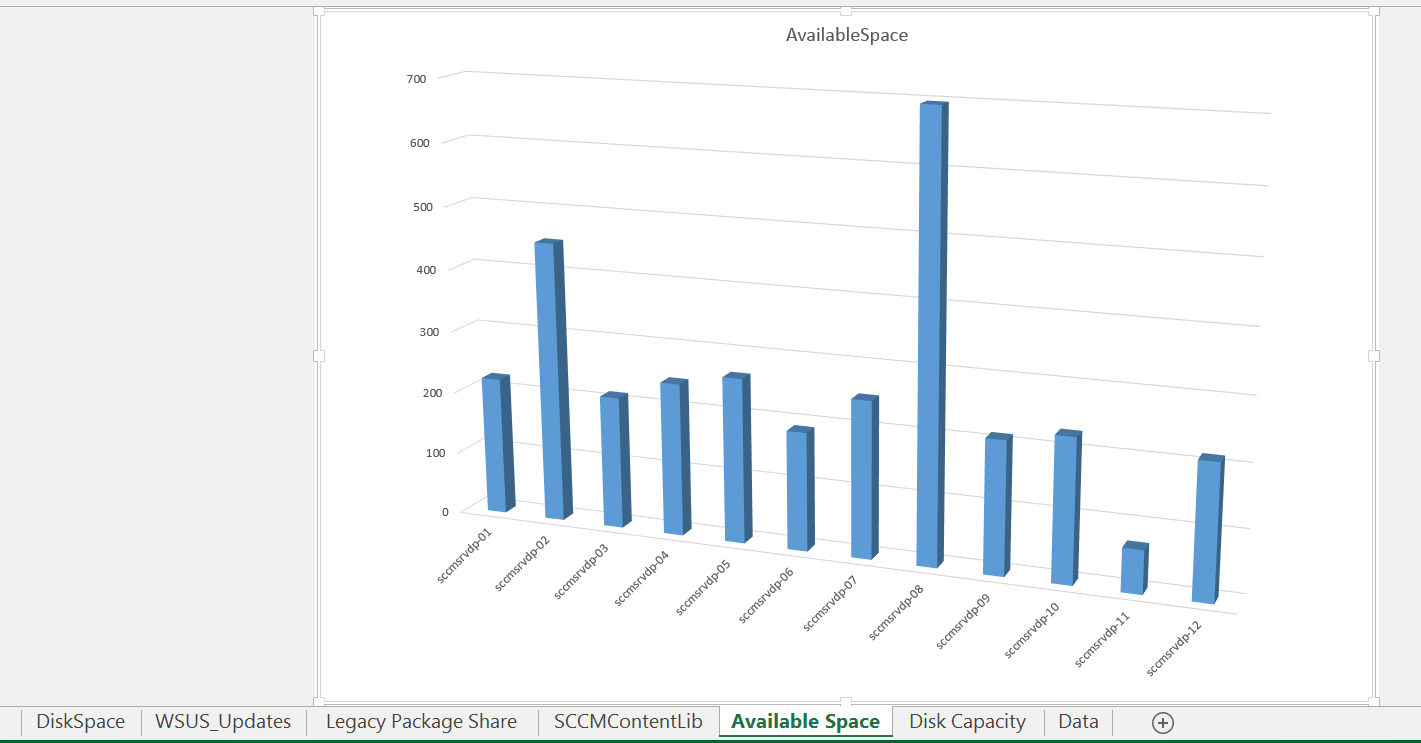Click the sccmsrvdp-01 bar
Image resolution: width=1421 pixels, height=743 pixels.
(x=494, y=443)
